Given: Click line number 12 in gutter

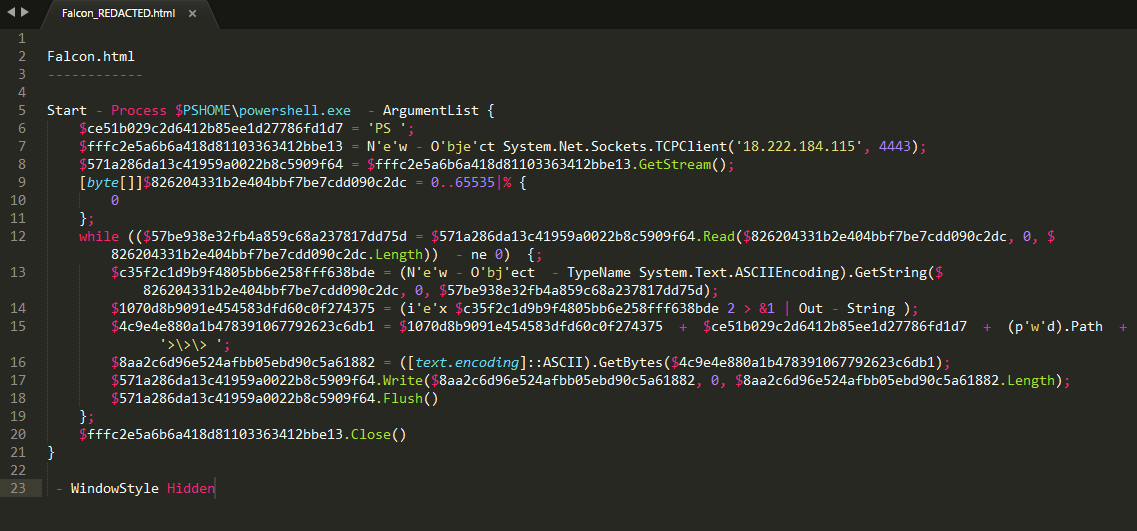Looking at the screenshot, I should click(18, 236).
